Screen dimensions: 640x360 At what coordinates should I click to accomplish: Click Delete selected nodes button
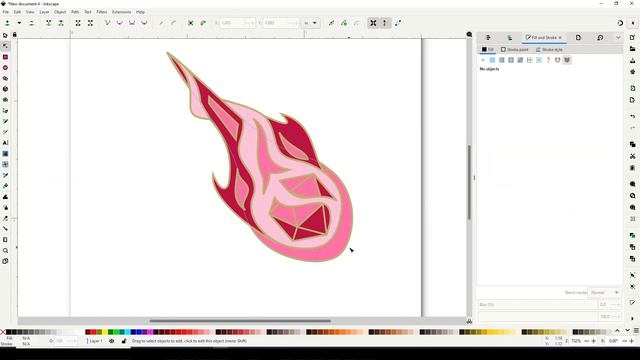coord(31,23)
